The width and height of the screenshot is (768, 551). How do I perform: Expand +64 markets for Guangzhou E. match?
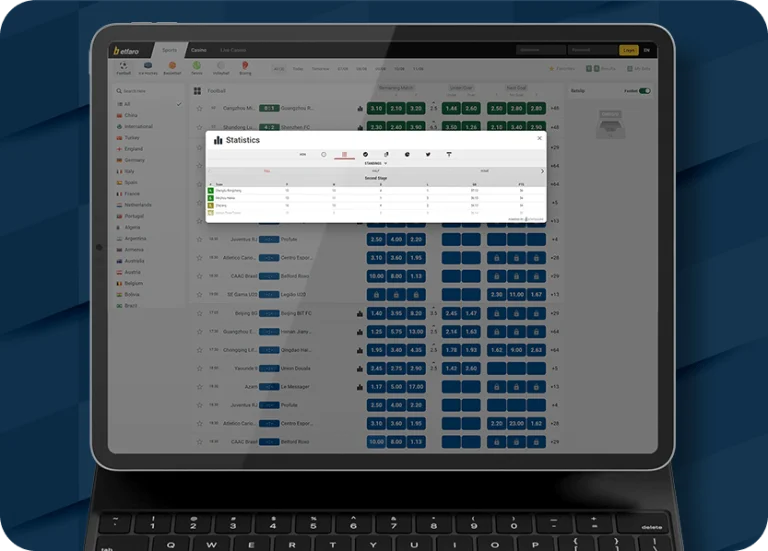[554, 332]
